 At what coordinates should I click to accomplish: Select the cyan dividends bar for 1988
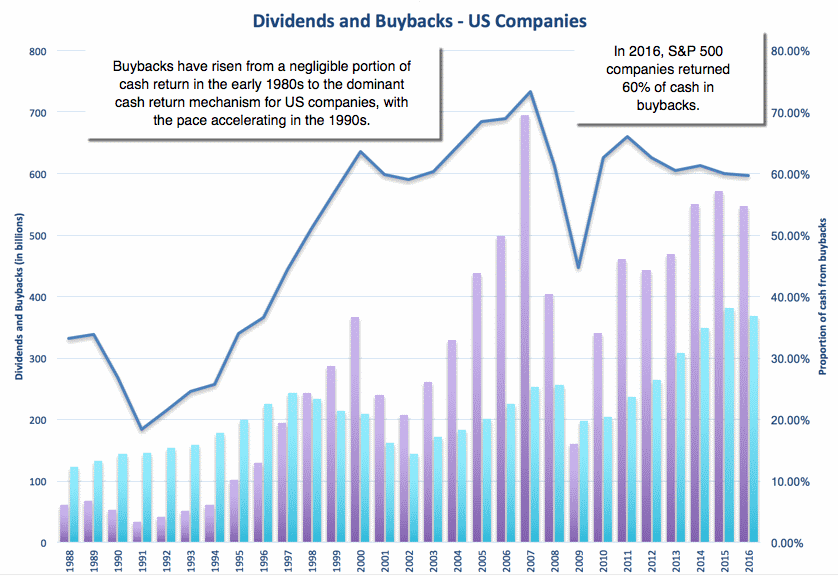click(74, 505)
